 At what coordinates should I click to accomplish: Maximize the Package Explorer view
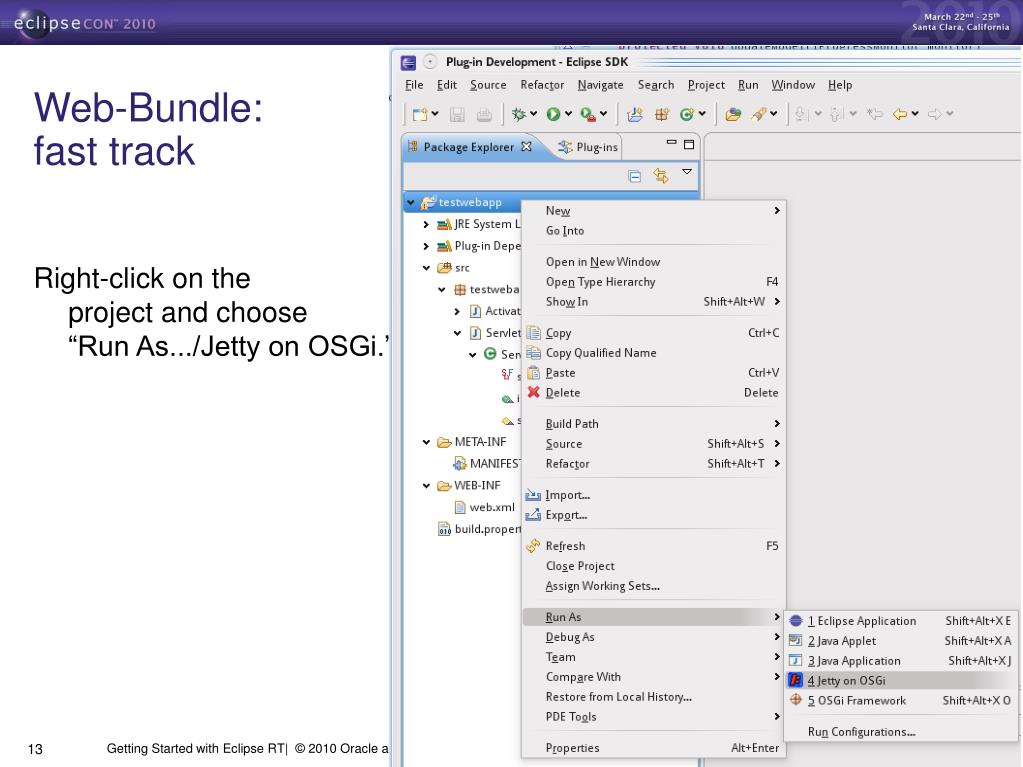click(689, 144)
